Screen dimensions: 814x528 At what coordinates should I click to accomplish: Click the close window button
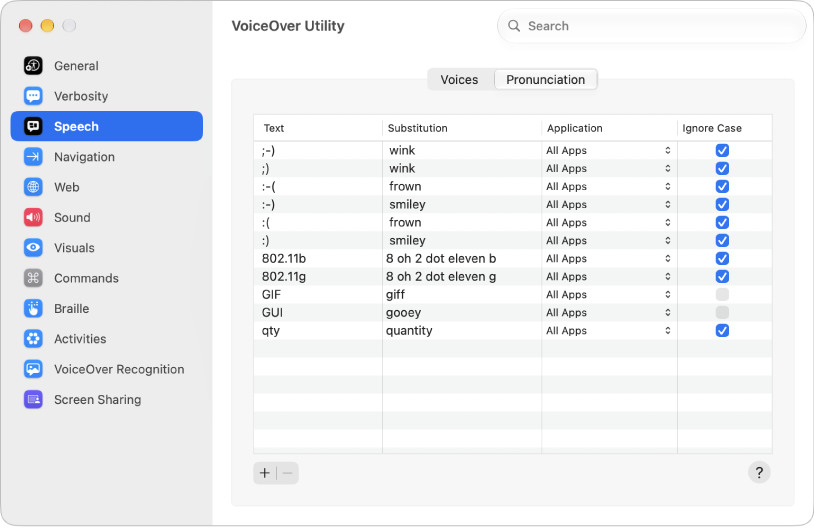coord(25,25)
